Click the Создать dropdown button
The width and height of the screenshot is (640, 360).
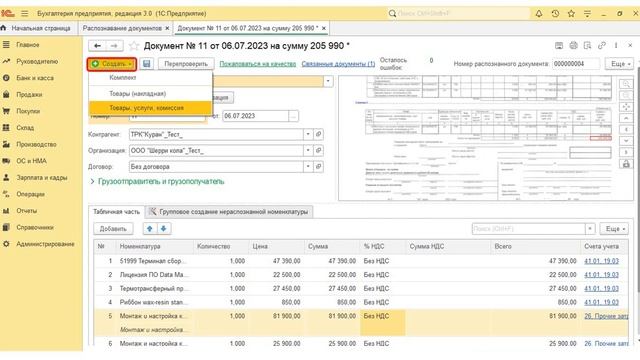(x=112, y=64)
